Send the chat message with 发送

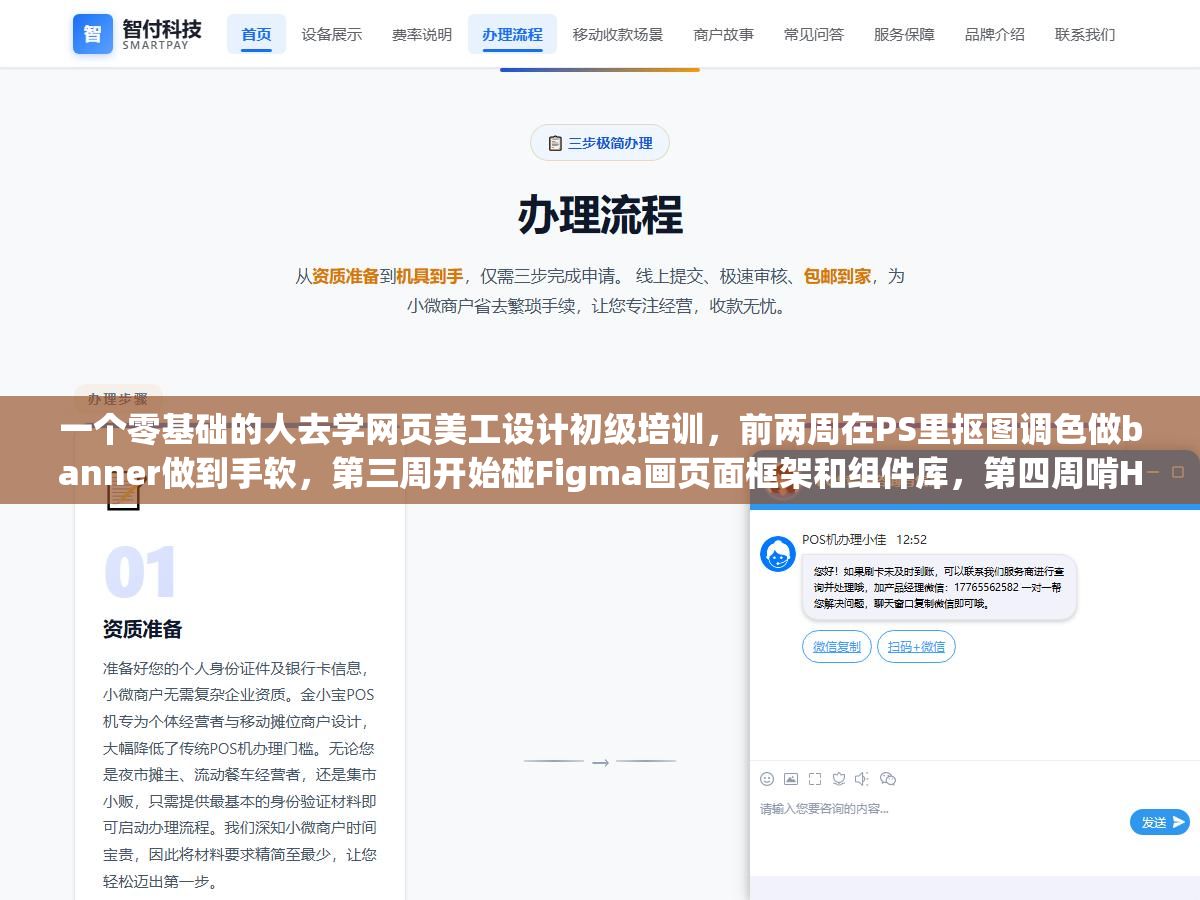click(x=1159, y=822)
